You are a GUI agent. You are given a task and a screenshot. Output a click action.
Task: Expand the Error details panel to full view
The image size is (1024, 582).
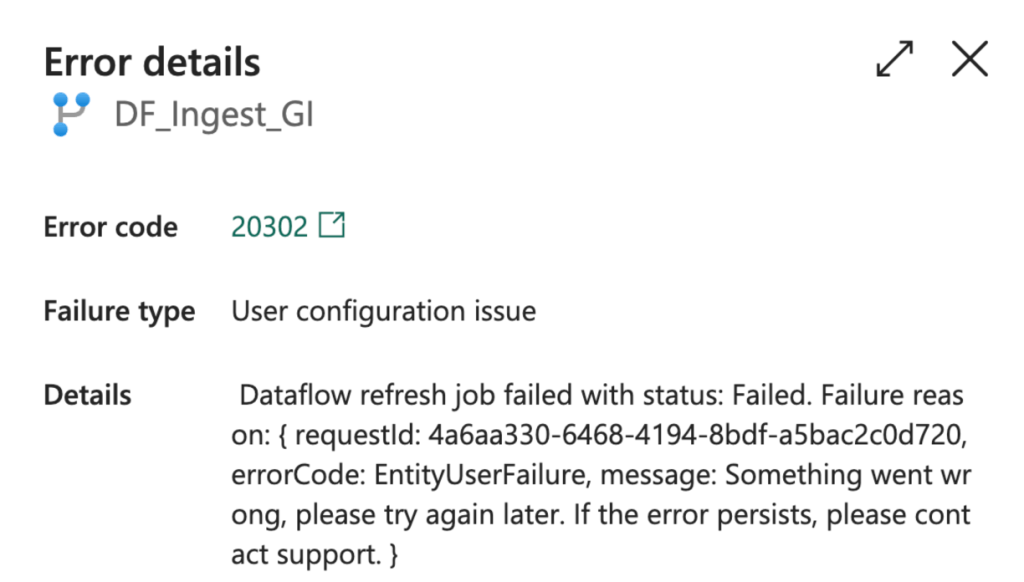(893, 59)
